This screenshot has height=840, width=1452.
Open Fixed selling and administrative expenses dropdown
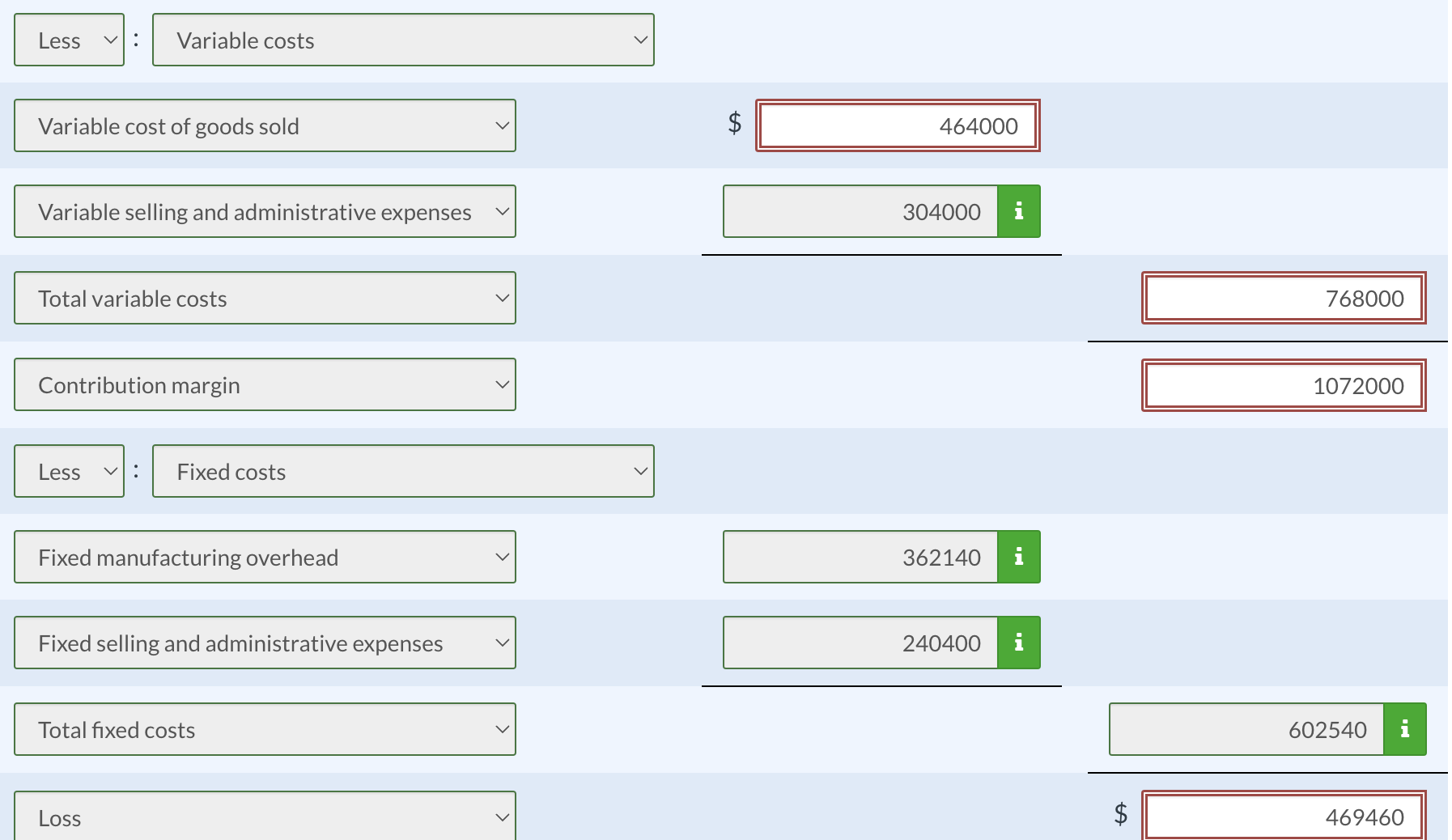coord(265,643)
